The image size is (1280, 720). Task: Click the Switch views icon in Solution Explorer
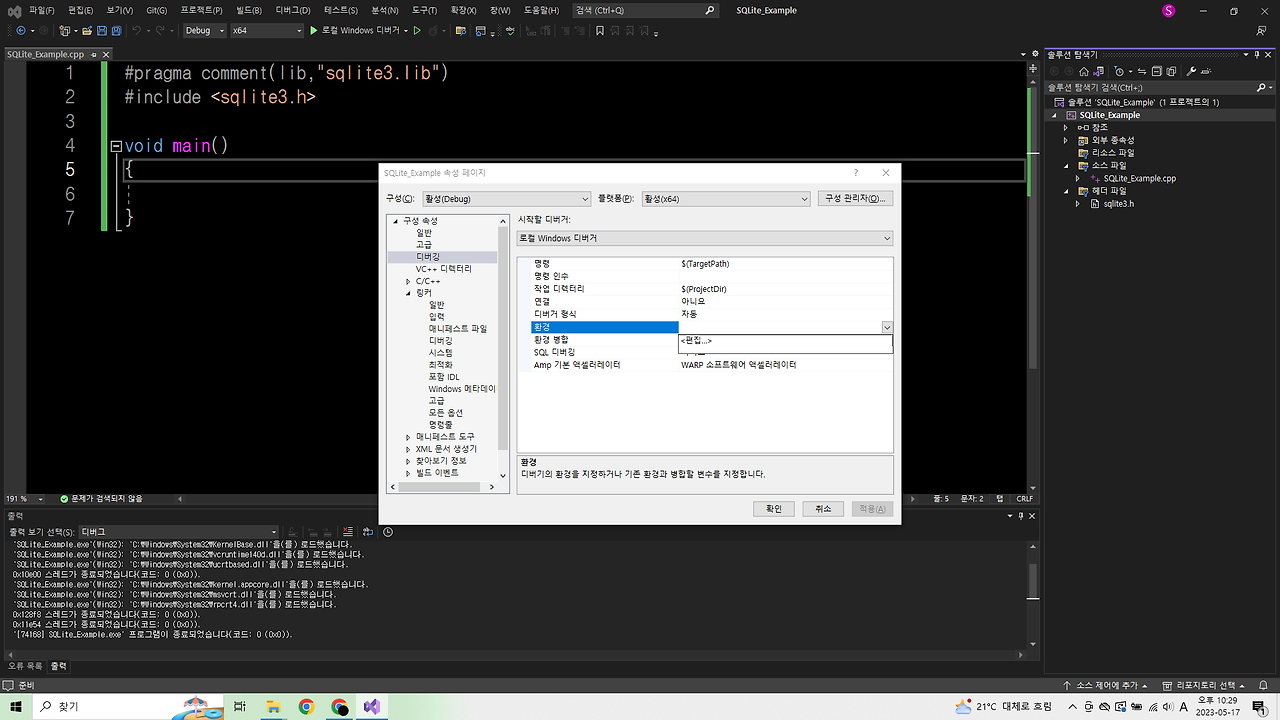coord(1097,71)
